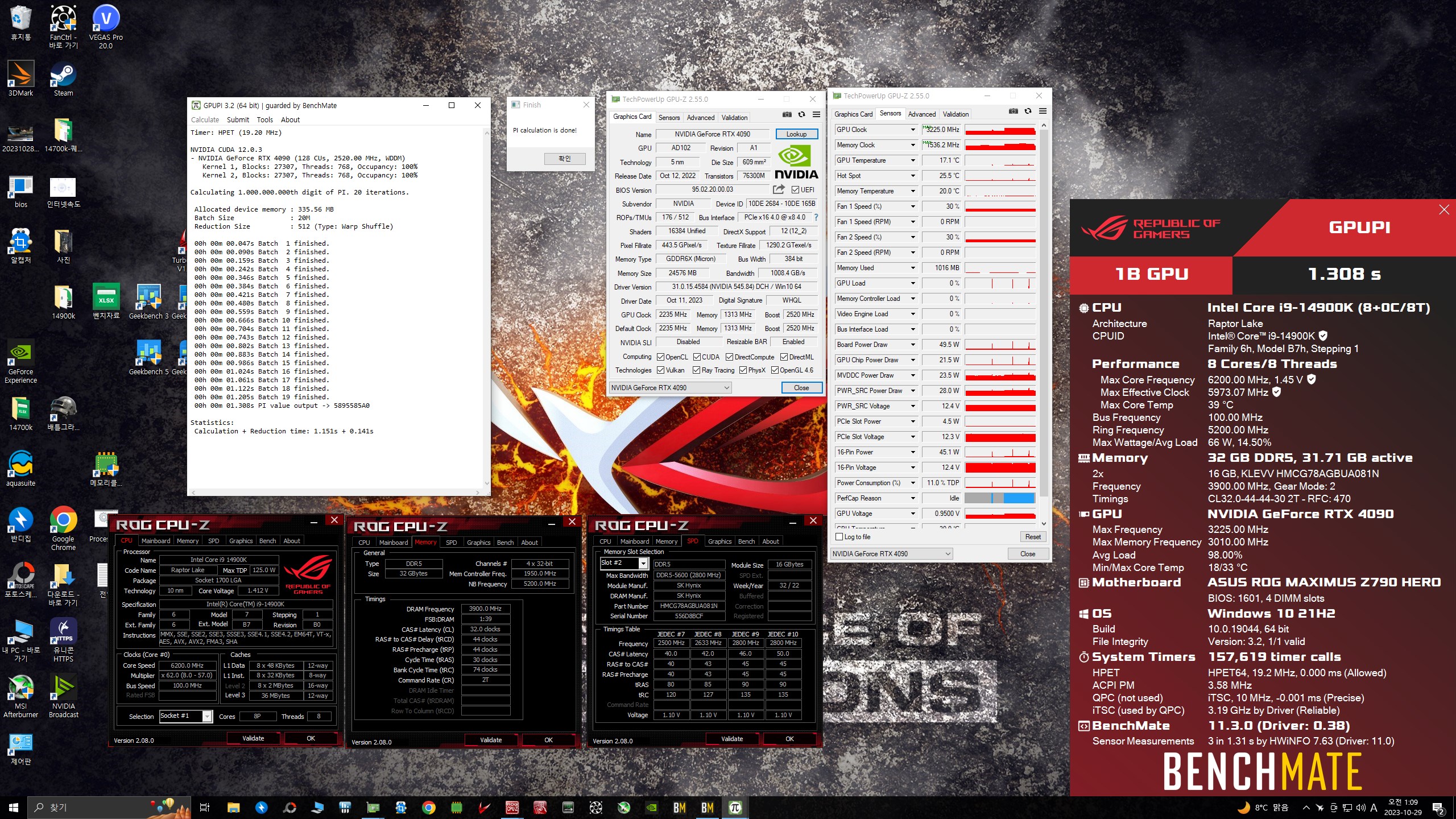The height and width of the screenshot is (819, 1456).
Task: Expand GPU Temperature sensor dropdown arrow
Action: click(x=913, y=160)
